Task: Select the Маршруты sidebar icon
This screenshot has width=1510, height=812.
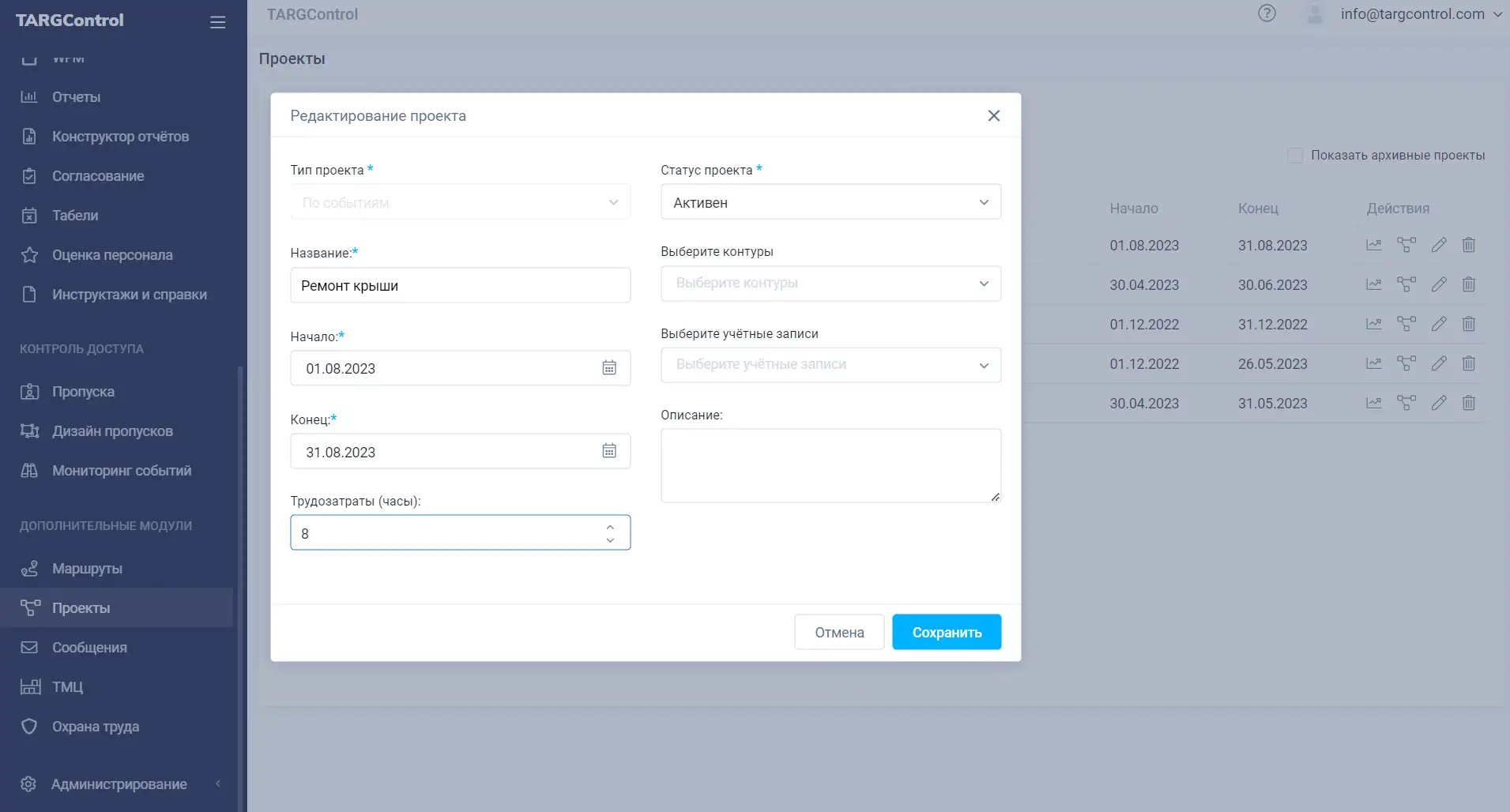Action: pyautogui.click(x=29, y=568)
